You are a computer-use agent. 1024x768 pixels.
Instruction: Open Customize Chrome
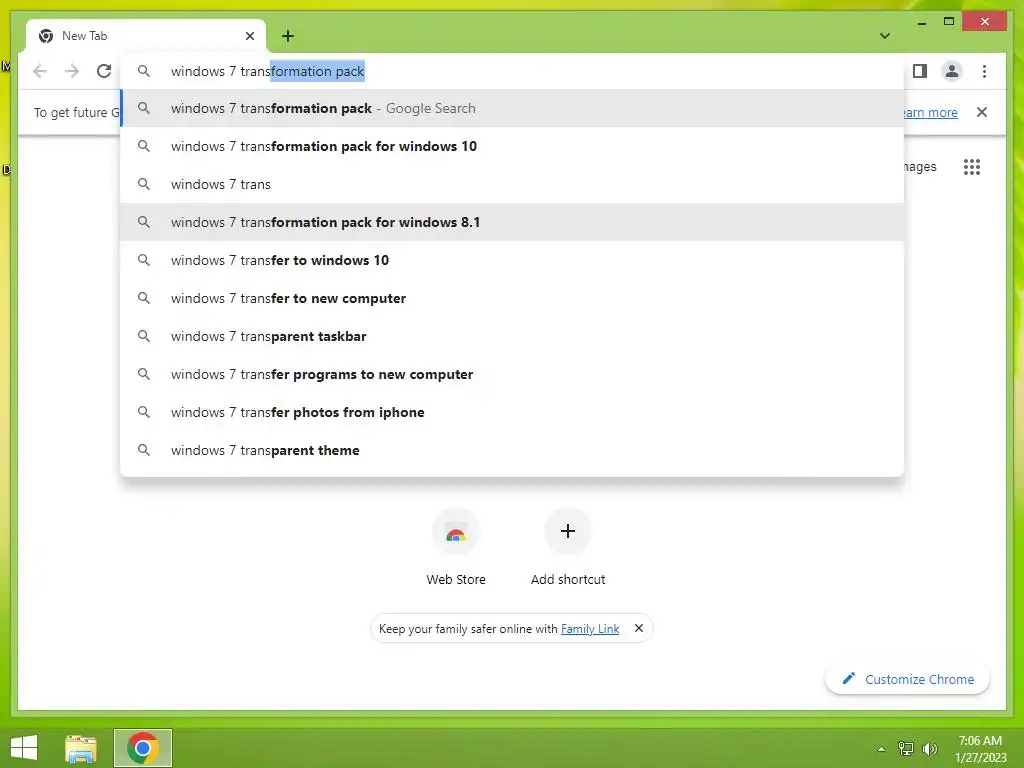pyautogui.click(x=908, y=679)
